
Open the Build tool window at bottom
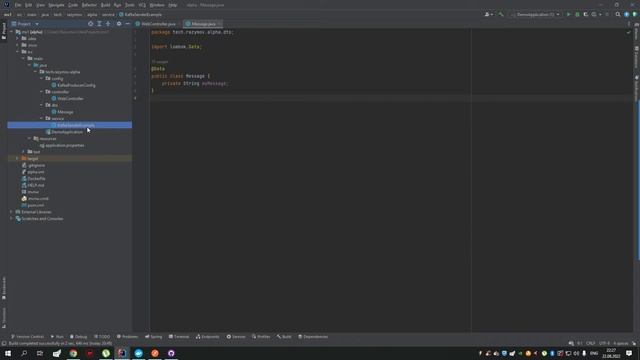coord(284,337)
